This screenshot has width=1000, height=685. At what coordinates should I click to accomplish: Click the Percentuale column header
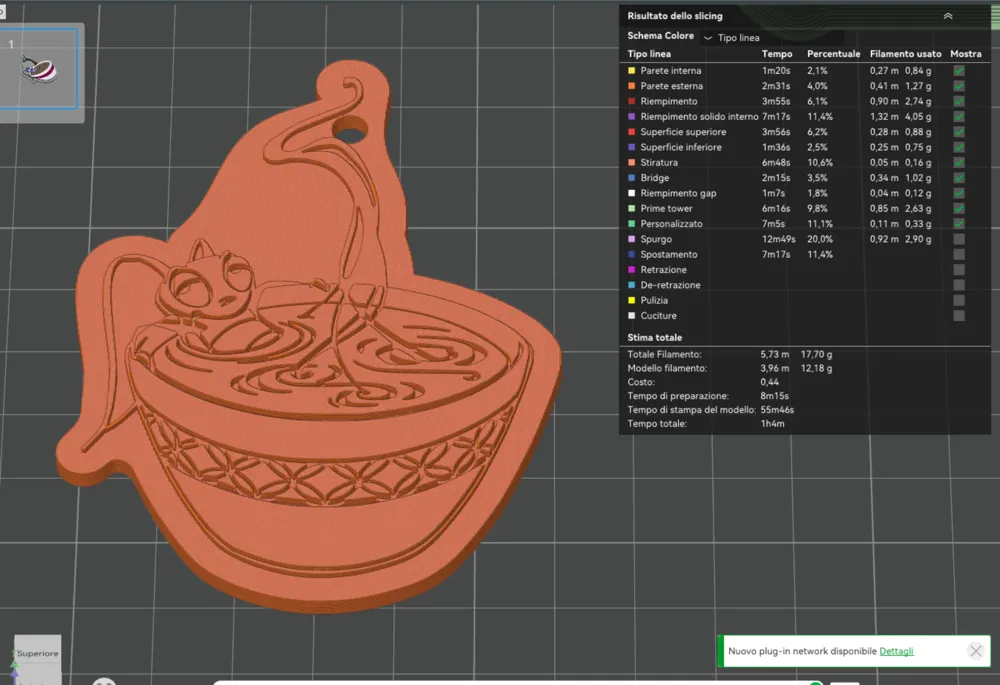point(834,54)
